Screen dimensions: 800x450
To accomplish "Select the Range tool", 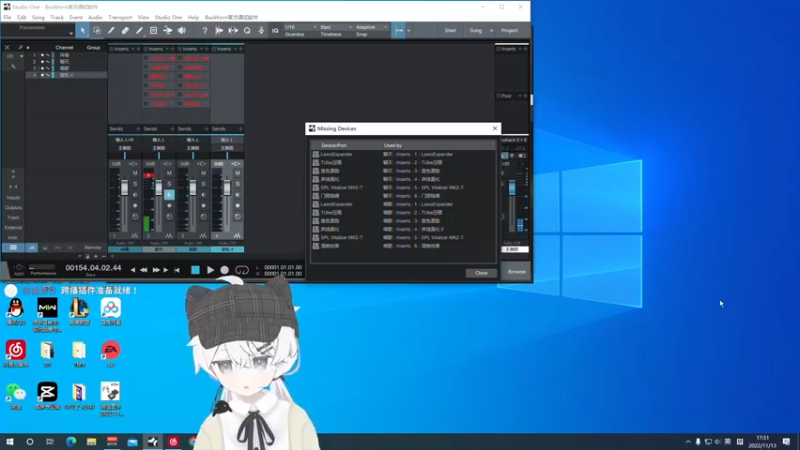I will point(97,31).
